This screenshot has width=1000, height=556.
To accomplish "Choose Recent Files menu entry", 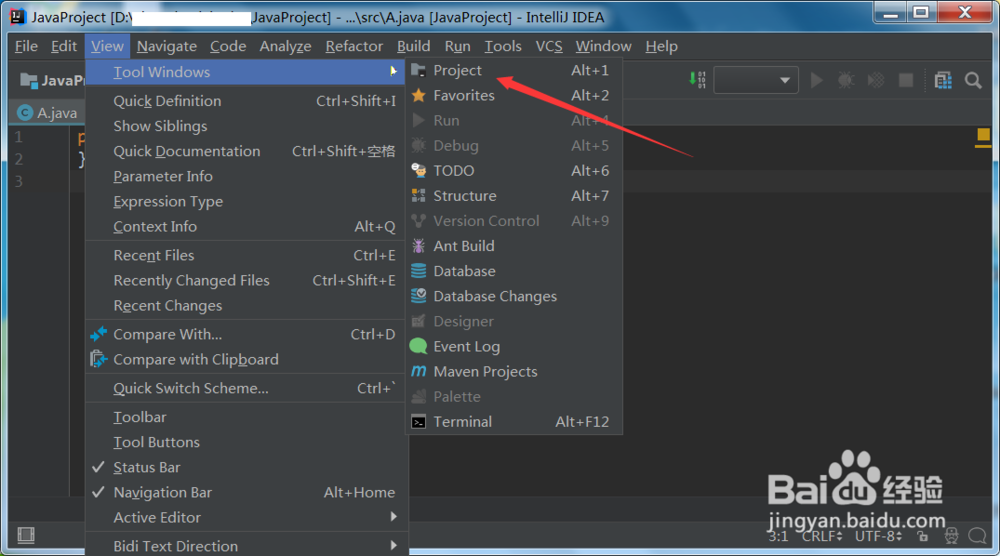I will click(246, 255).
